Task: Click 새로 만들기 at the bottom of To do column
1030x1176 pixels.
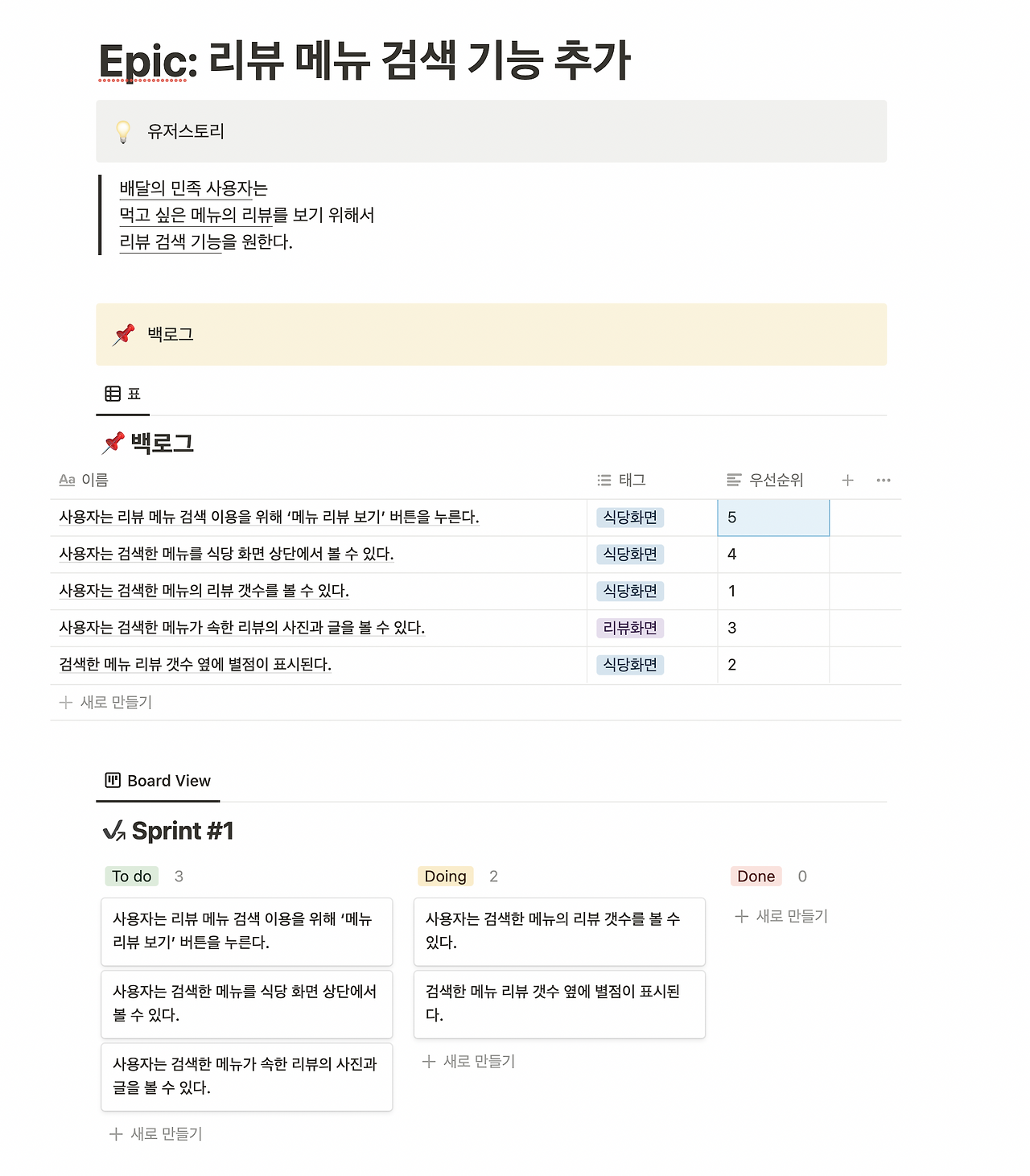Action: tap(156, 1133)
